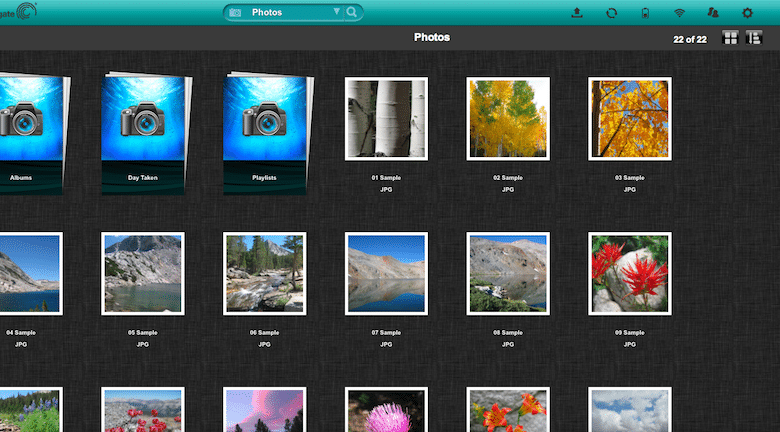Click the Seagate logo

[18, 11]
